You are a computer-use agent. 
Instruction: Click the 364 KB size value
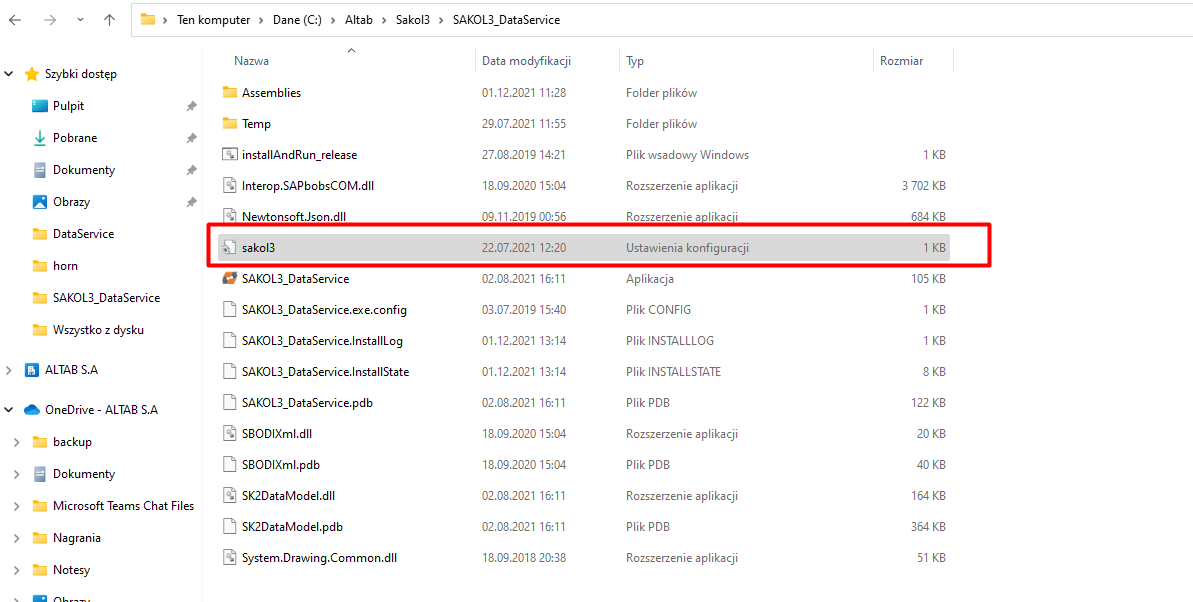[928, 527]
